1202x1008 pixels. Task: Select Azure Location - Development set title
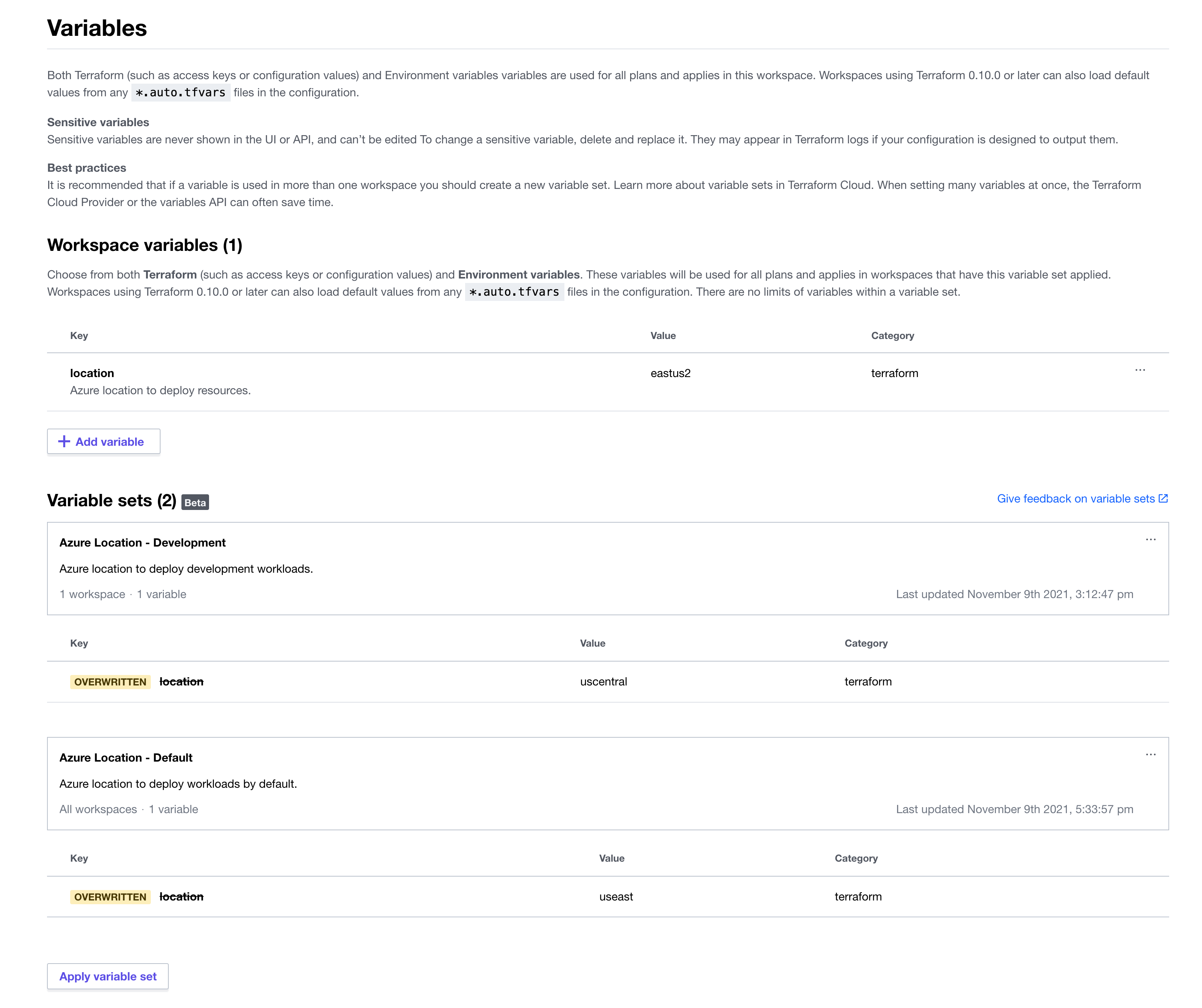(x=143, y=542)
